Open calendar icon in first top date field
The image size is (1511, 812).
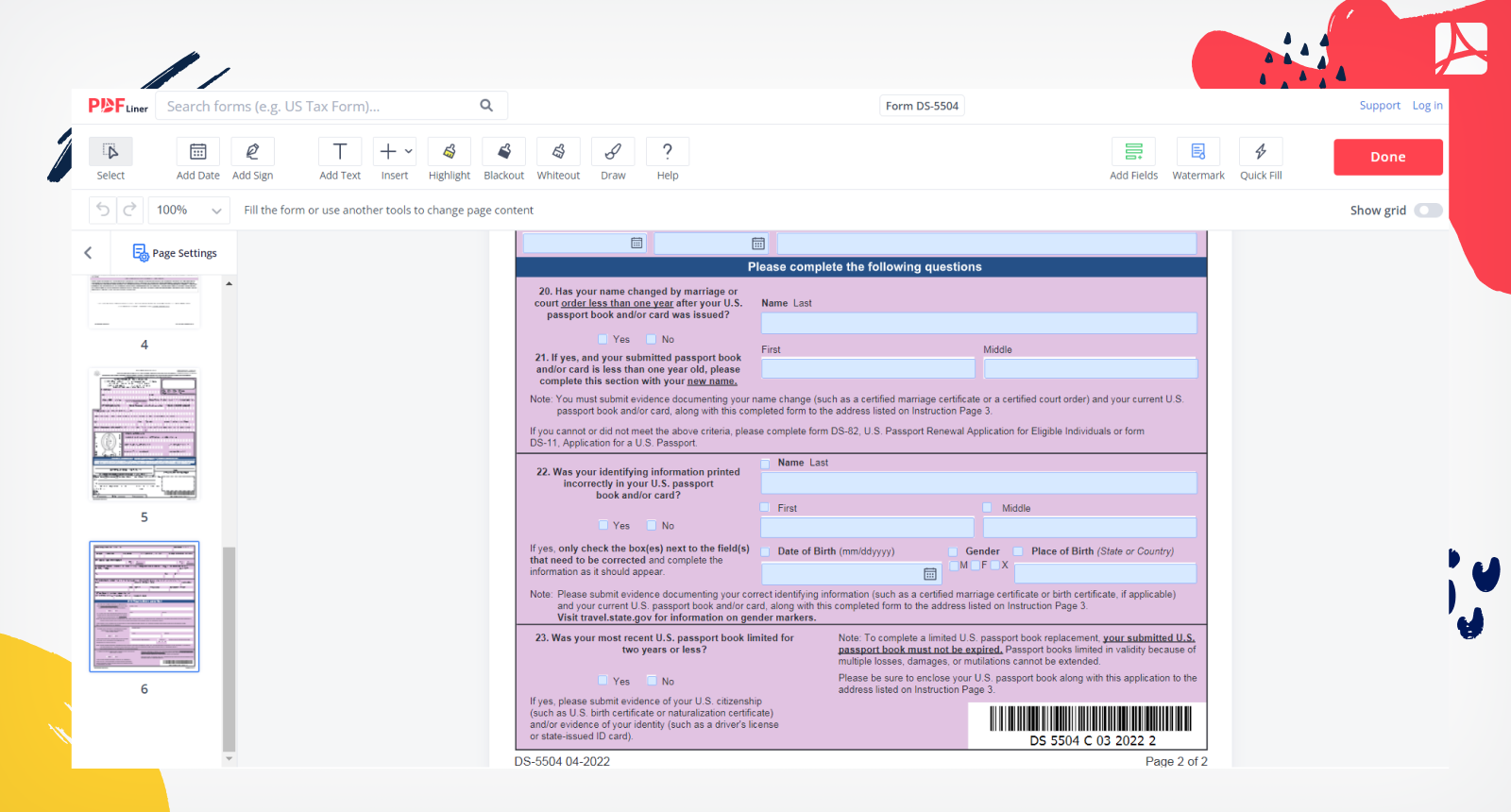pyautogui.click(x=637, y=244)
